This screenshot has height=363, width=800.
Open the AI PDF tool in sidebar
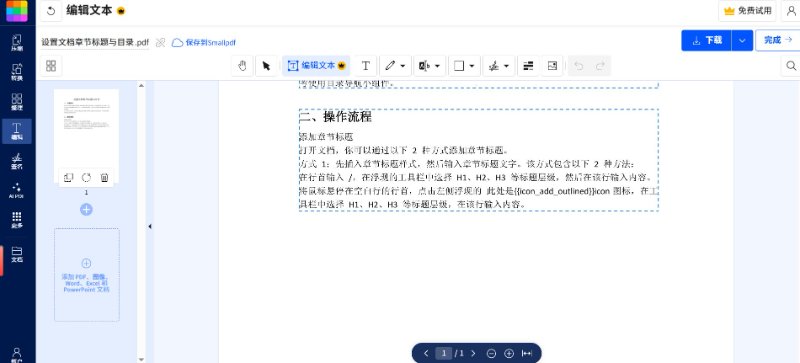(x=17, y=190)
